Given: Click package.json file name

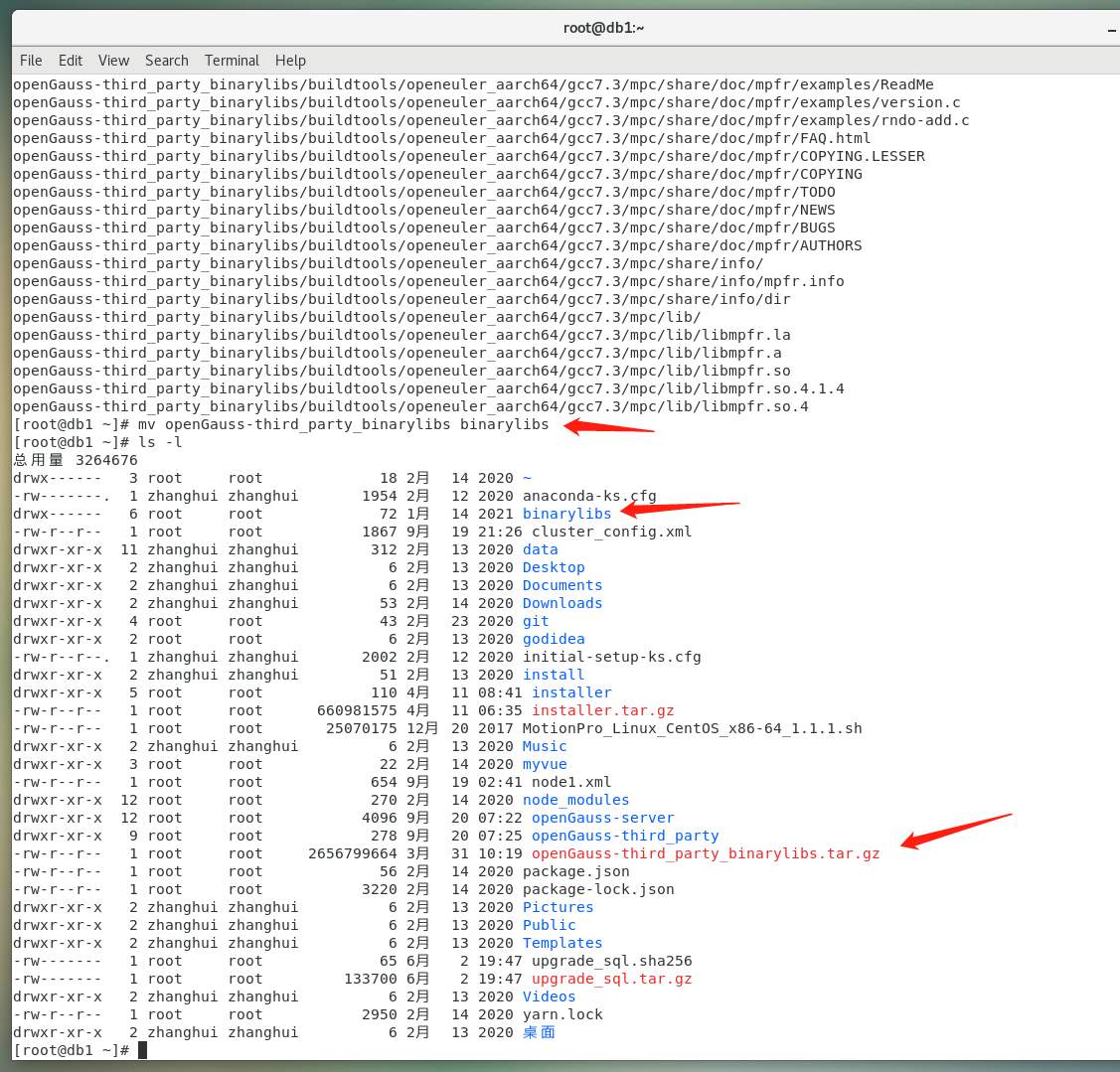Looking at the screenshot, I should pyautogui.click(x=575, y=871).
